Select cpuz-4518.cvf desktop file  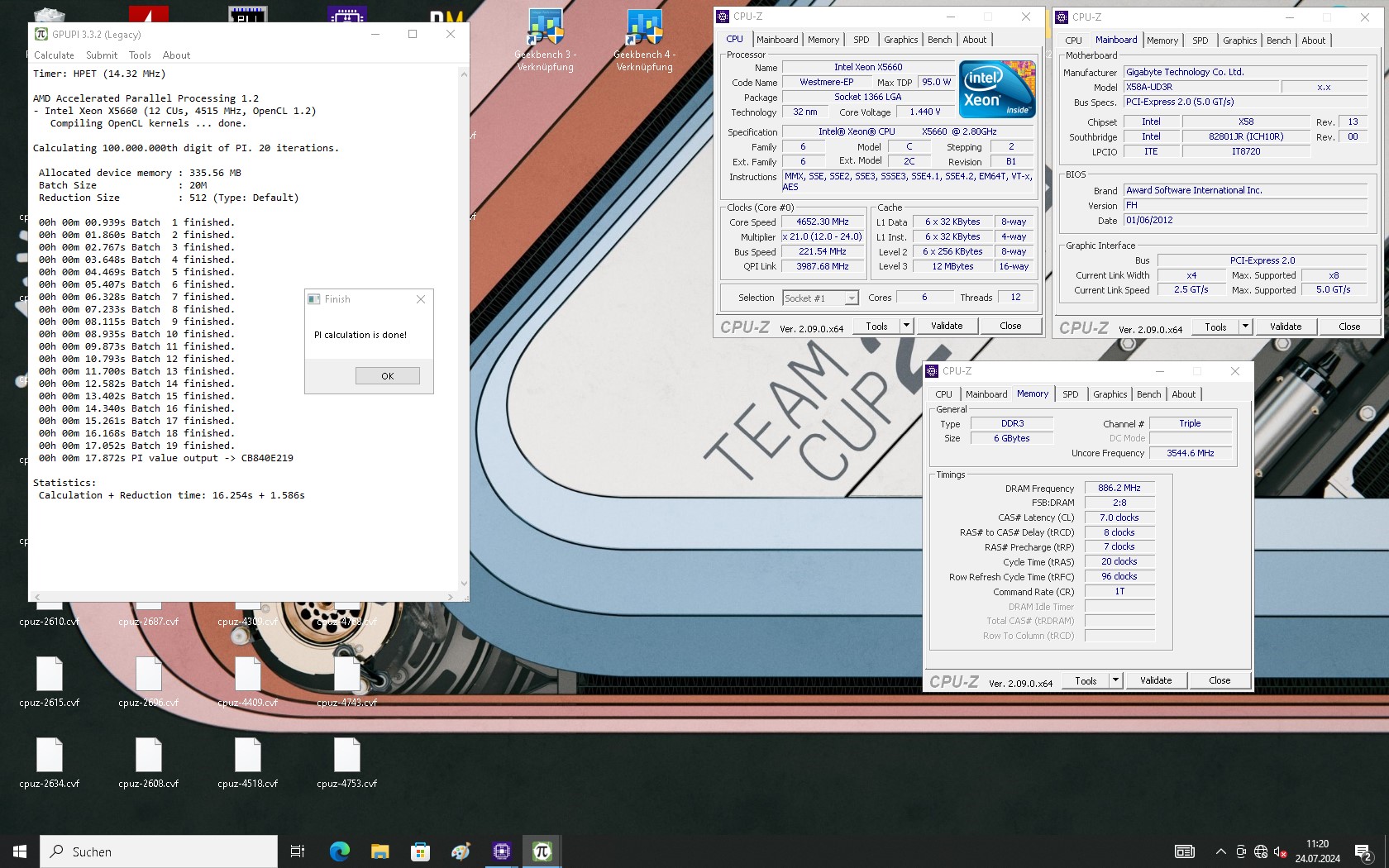tap(248, 763)
